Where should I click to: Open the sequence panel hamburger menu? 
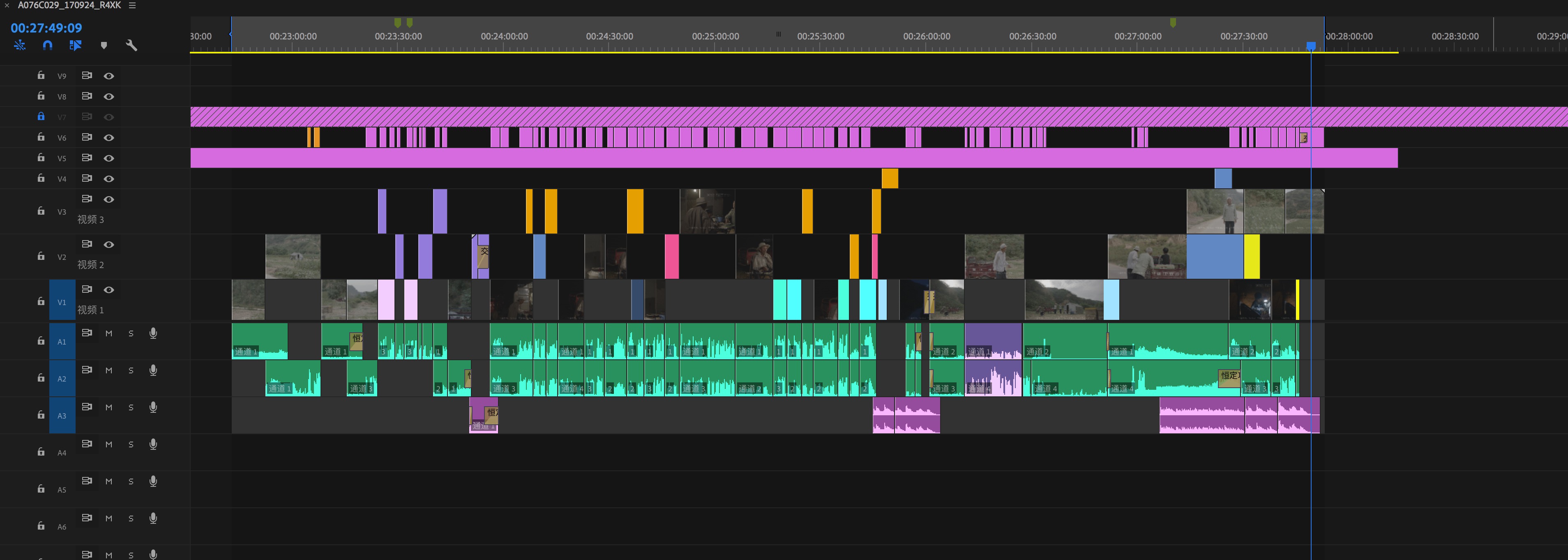(x=132, y=5)
